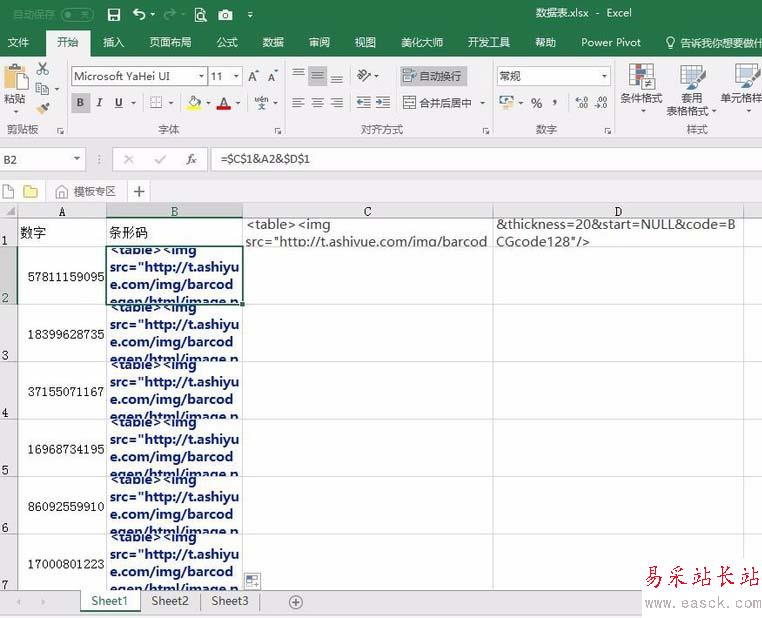The height and width of the screenshot is (618, 762).
Task: Click the Paste clipboard icon
Action: tap(15, 78)
